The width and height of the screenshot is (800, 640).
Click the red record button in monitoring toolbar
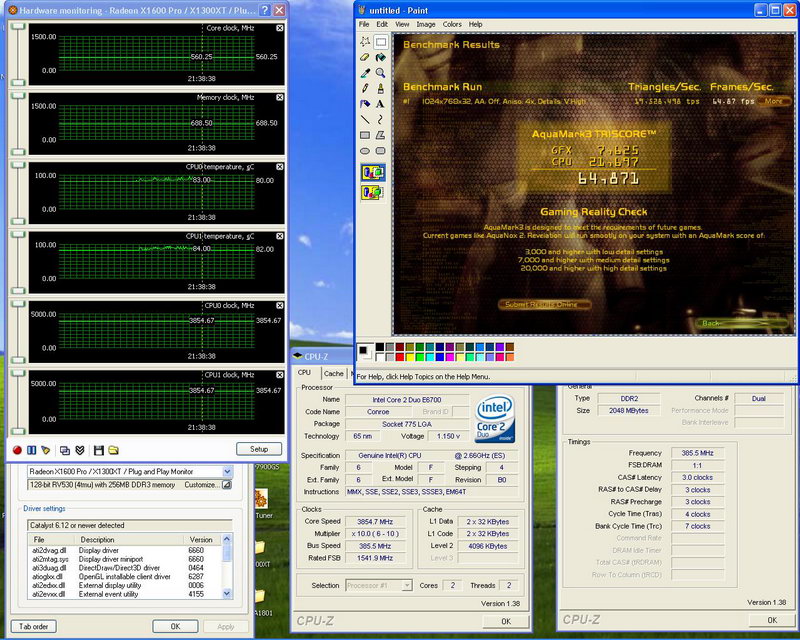(17, 450)
